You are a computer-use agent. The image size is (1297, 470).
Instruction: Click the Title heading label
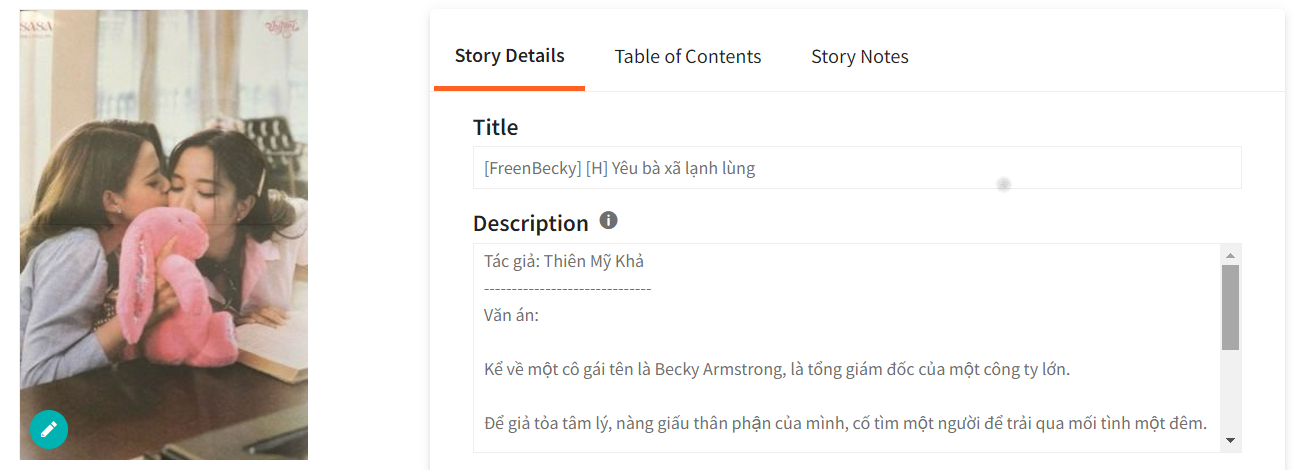[x=495, y=127]
